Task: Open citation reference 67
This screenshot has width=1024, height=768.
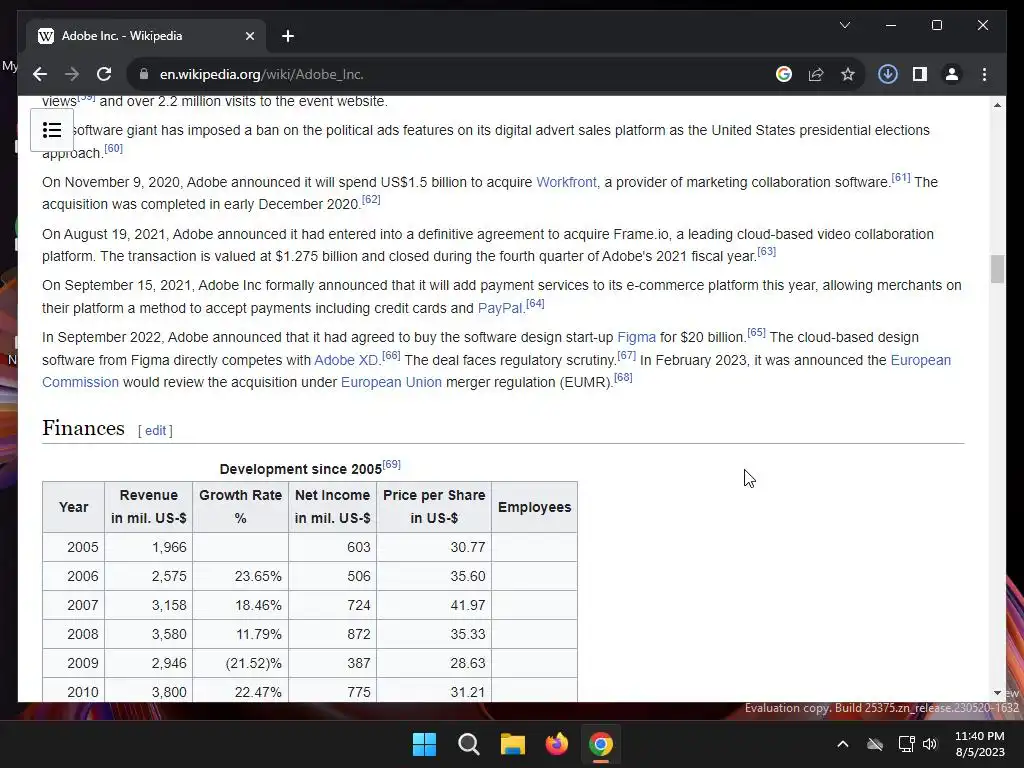Action: [x=626, y=355]
